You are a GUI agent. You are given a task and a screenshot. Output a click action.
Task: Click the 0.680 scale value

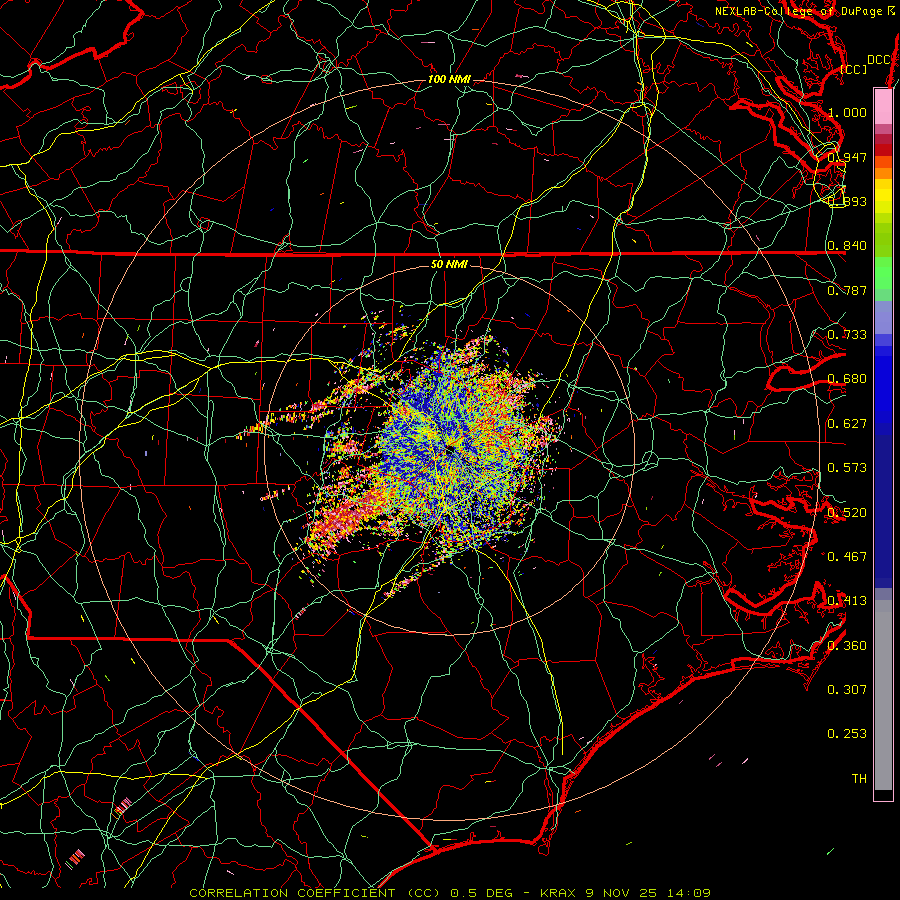coord(847,379)
